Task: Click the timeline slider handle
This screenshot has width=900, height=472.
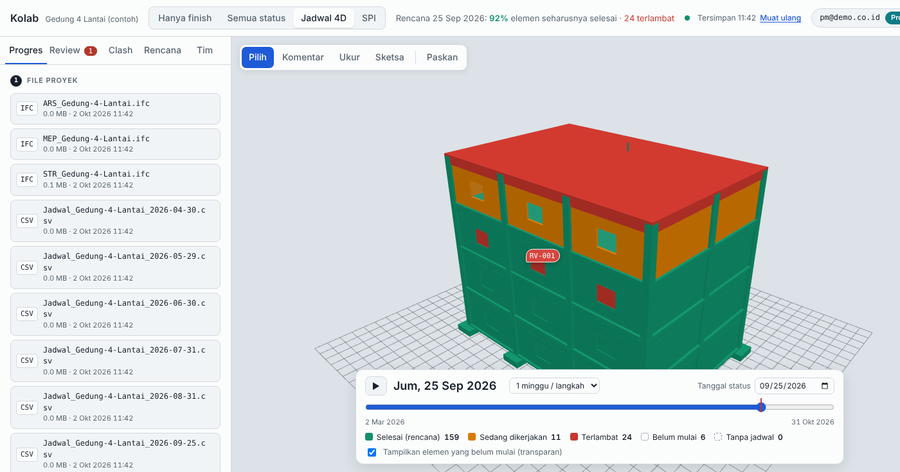Action: pyautogui.click(x=761, y=407)
